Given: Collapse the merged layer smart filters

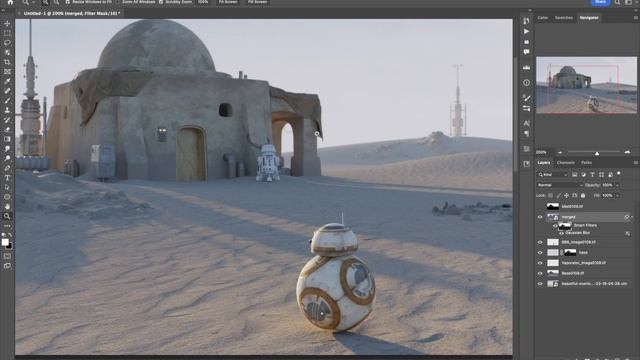Looking at the screenshot, I should pyautogui.click(x=632, y=217).
